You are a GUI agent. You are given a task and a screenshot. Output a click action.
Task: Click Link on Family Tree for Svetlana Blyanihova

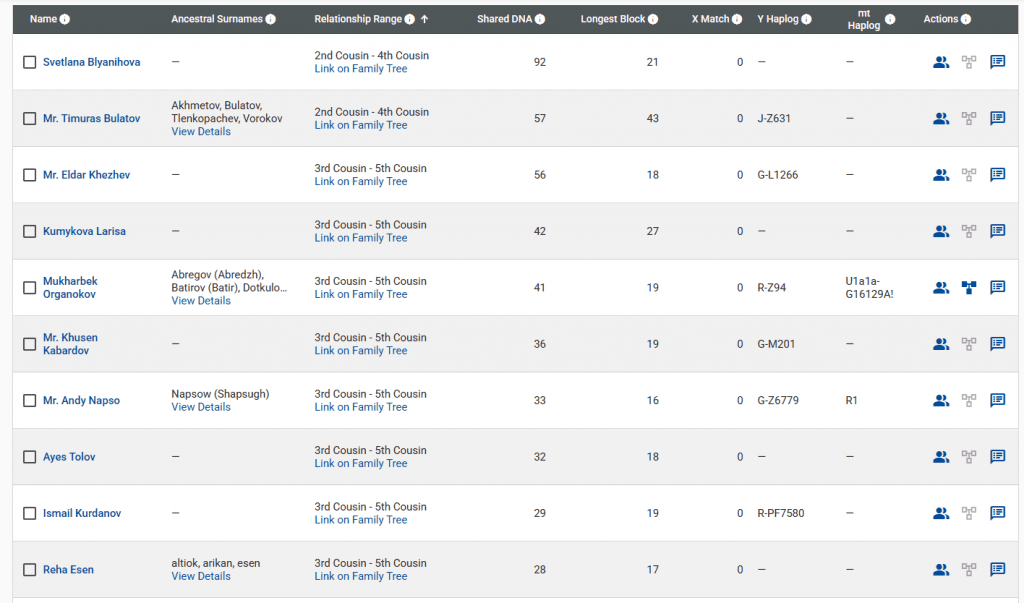[x=360, y=68]
